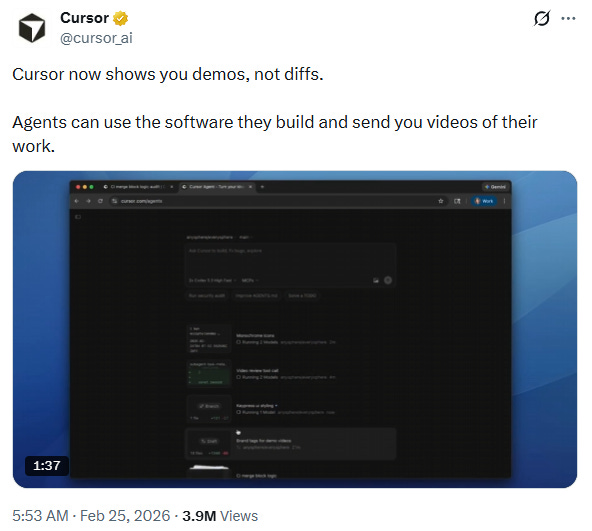Click the browser reload icon in the video
The image size is (592, 531).
click(100, 201)
